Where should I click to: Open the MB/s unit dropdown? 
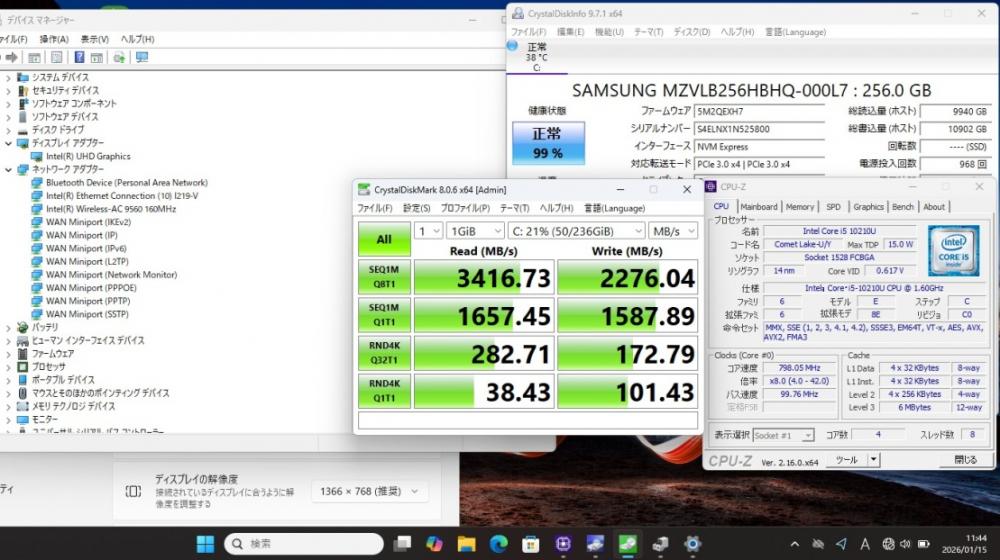pos(672,231)
